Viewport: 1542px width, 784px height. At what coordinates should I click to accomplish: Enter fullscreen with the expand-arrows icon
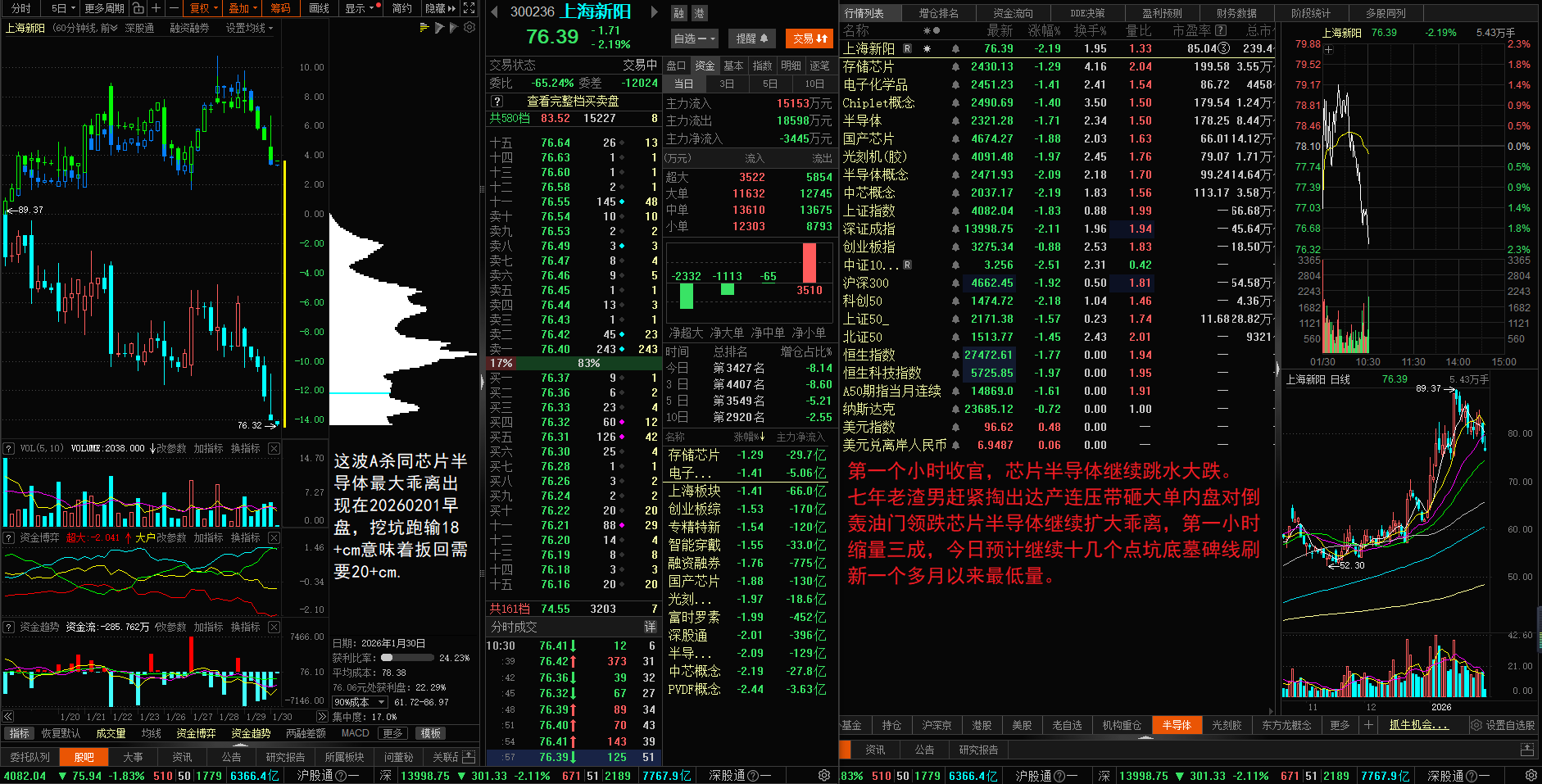[x=469, y=8]
